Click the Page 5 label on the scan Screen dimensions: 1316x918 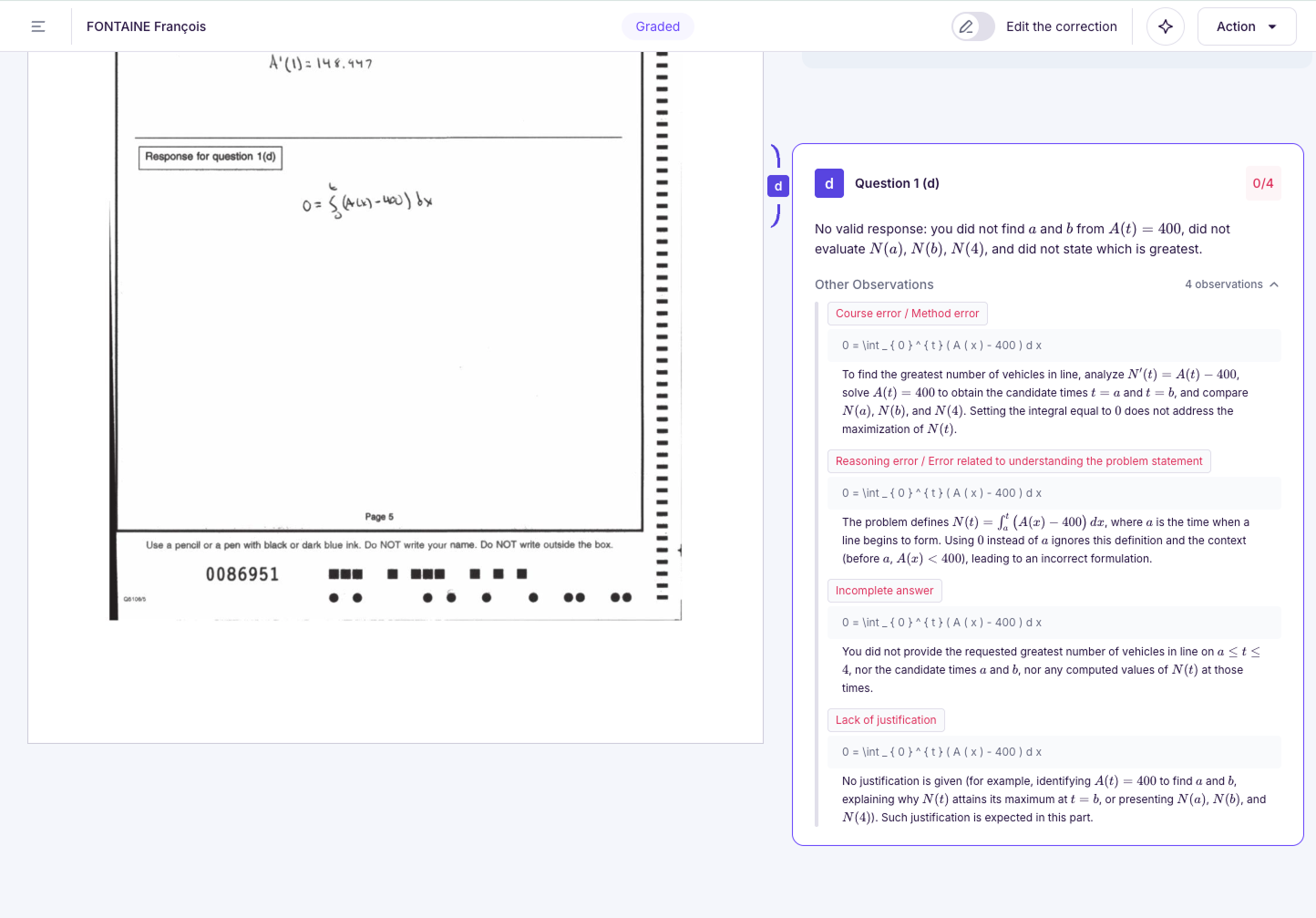(x=379, y=517)
